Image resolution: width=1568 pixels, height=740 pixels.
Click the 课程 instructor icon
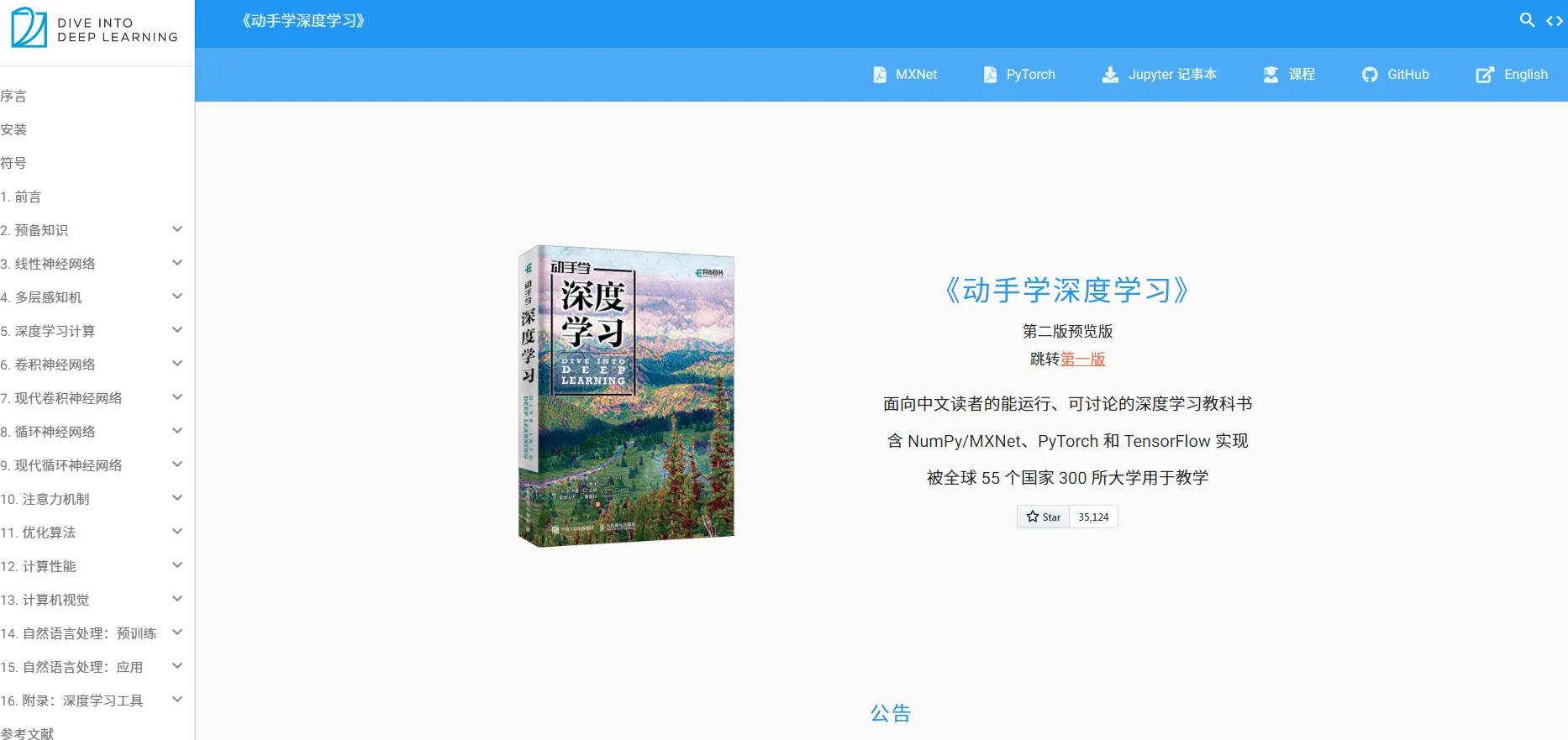pyautogui.click(x=1271, y=75)
